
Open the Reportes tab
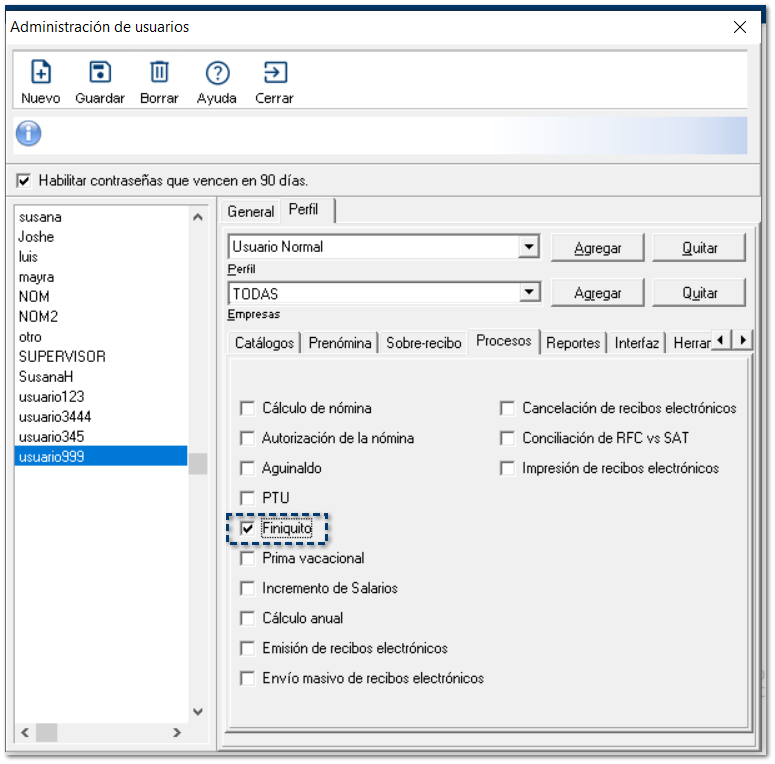click(x=573, y=343)
